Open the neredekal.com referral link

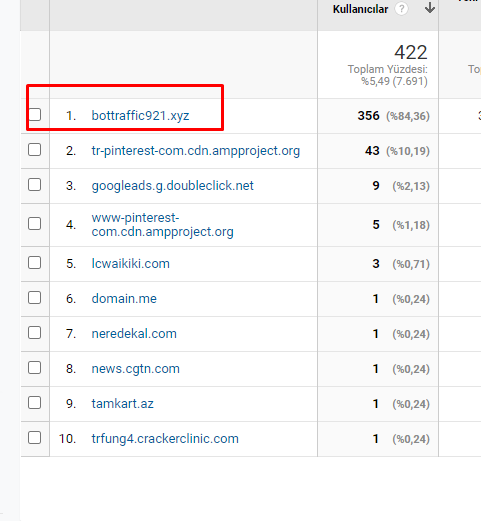click(x=134, y=334)
